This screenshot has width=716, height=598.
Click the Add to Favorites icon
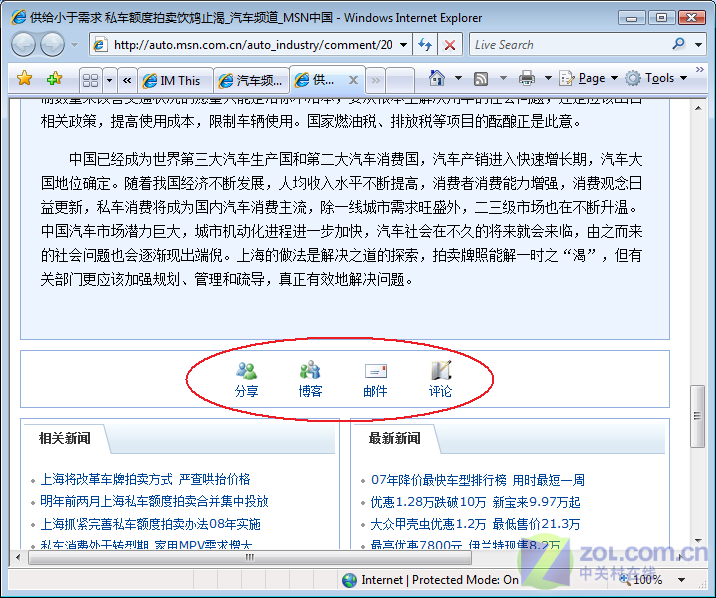[x=55, y=79]
